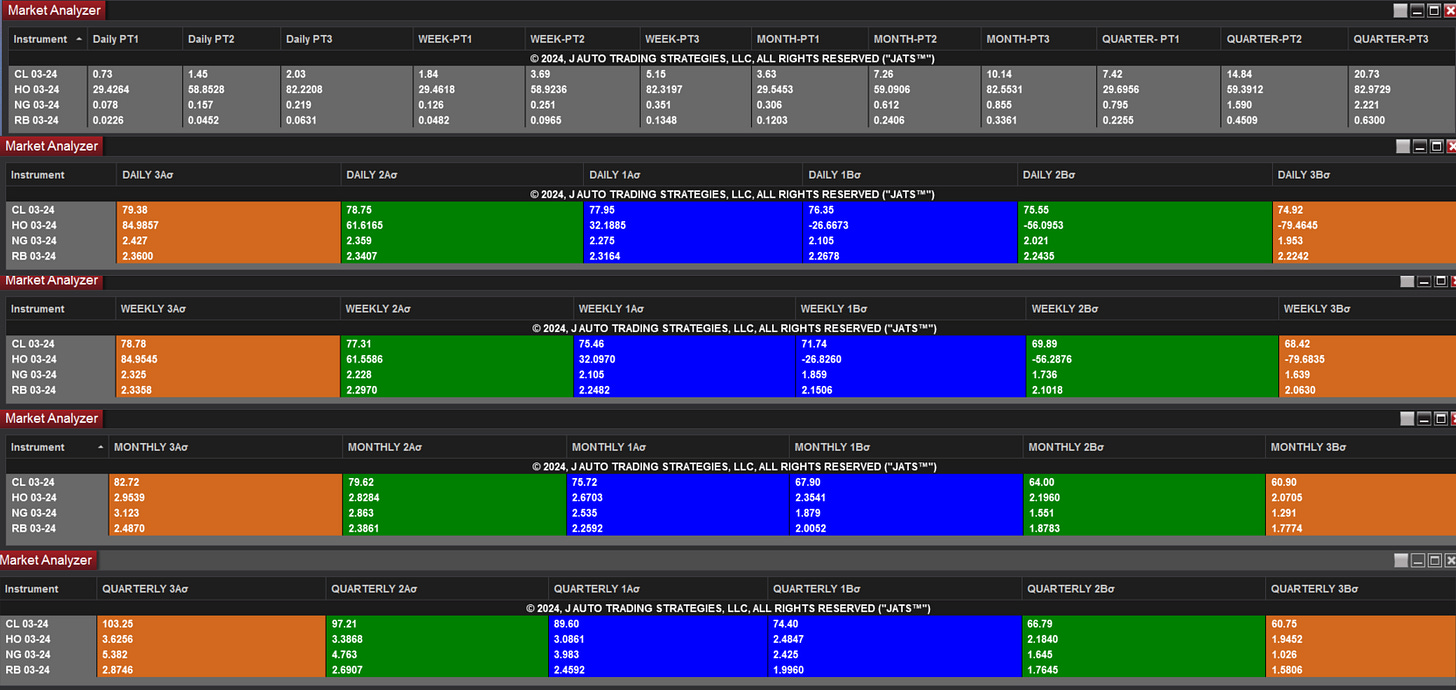Screen dimensions: 1456x690
Task: Click the QUARTER-PT3 column header
Action: [x=1401, y=39]
